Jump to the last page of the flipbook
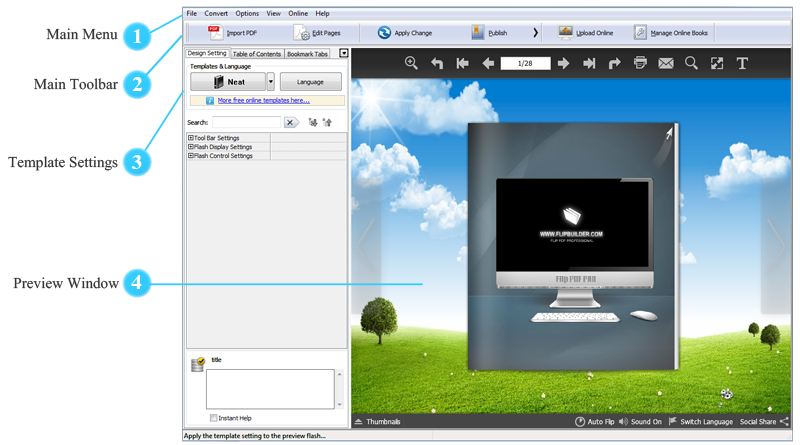The image size is (800, 445). click(x=589, y=64)
